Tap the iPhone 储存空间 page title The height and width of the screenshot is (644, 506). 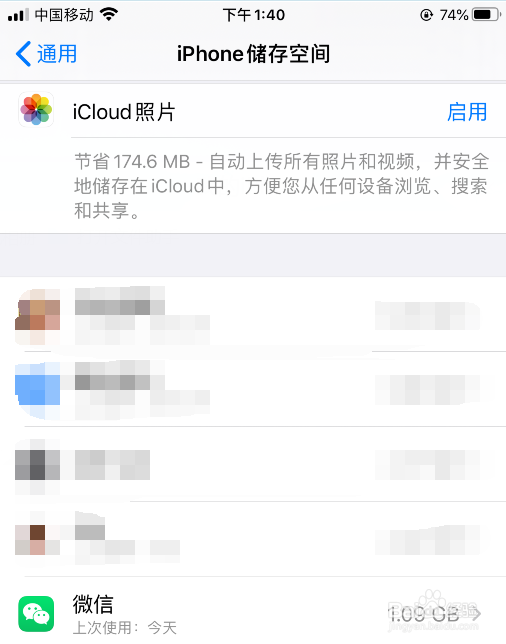coord(253,54)
